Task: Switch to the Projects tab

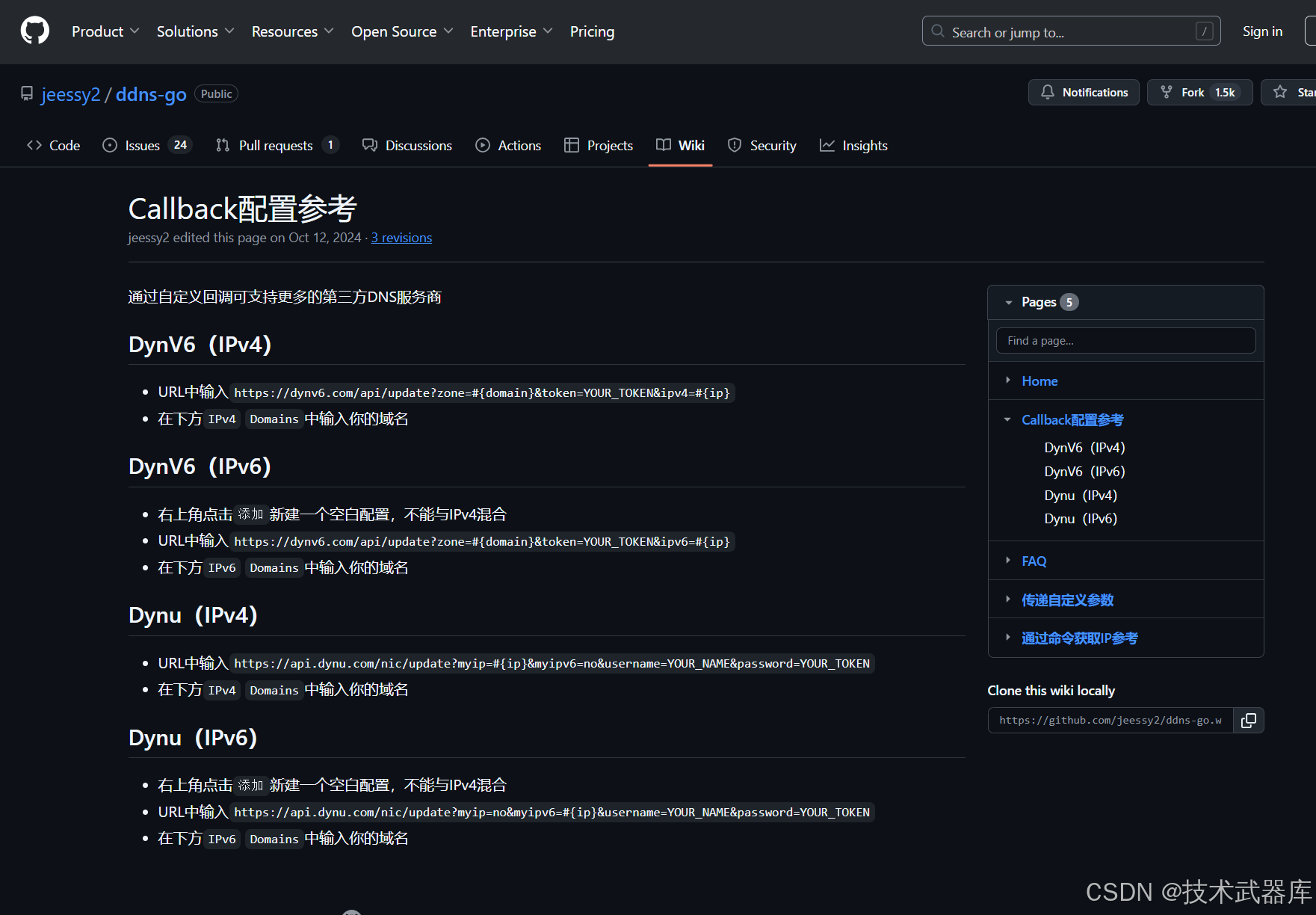Action: (599, 145)
